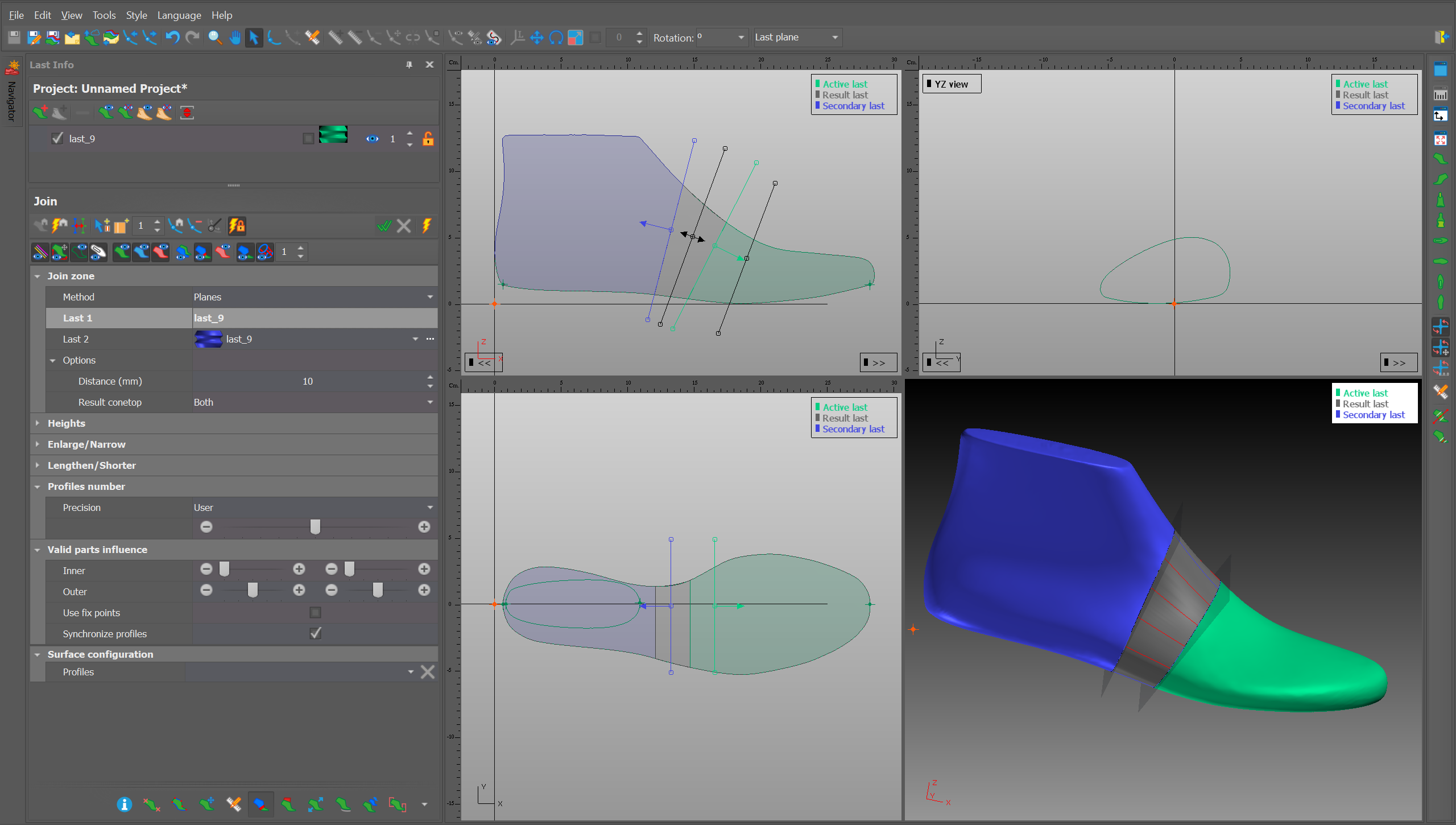Enable the Use fix points checkbox
The height and width of the screenshot is (825, 1456).
coord(315,612)
